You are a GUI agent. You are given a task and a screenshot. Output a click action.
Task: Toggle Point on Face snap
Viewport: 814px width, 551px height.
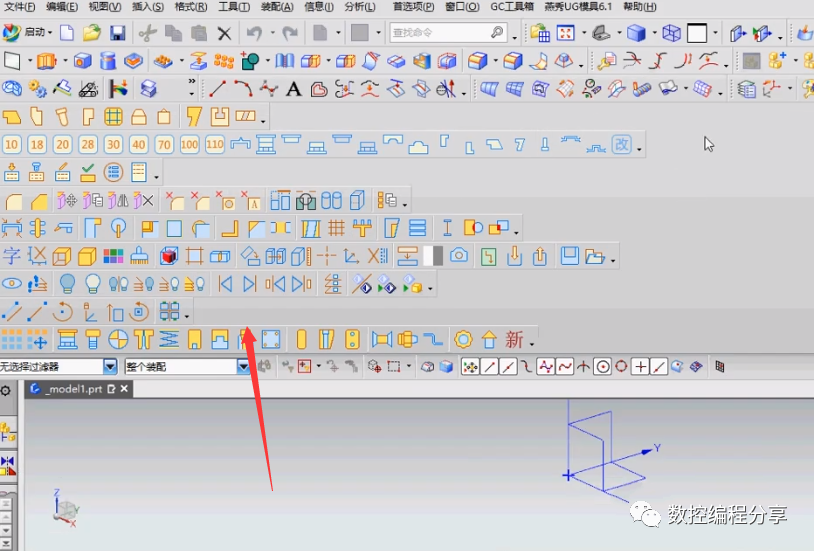[x=677, y=367]
